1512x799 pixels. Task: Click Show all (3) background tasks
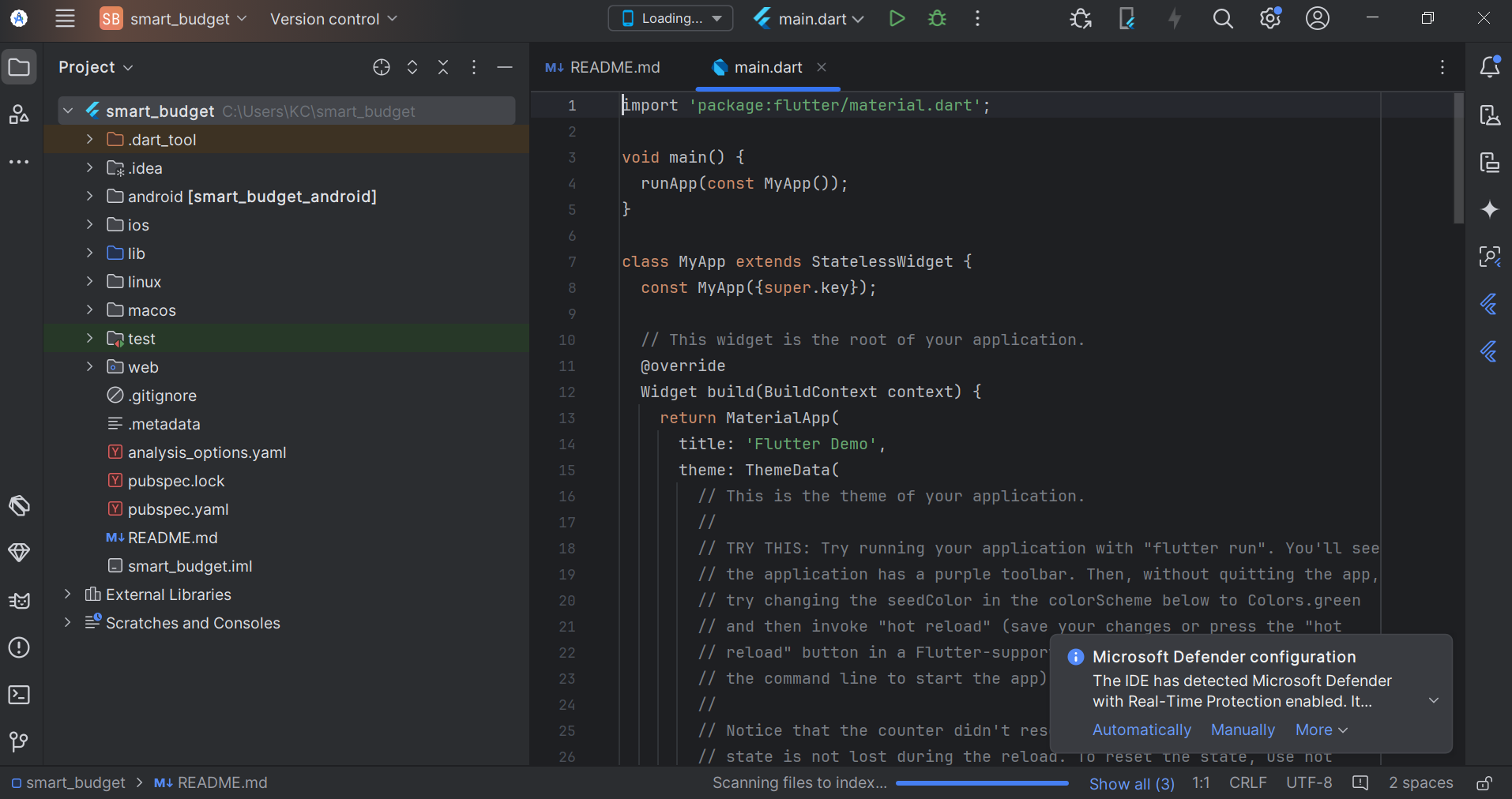(x=1131, y=783)
